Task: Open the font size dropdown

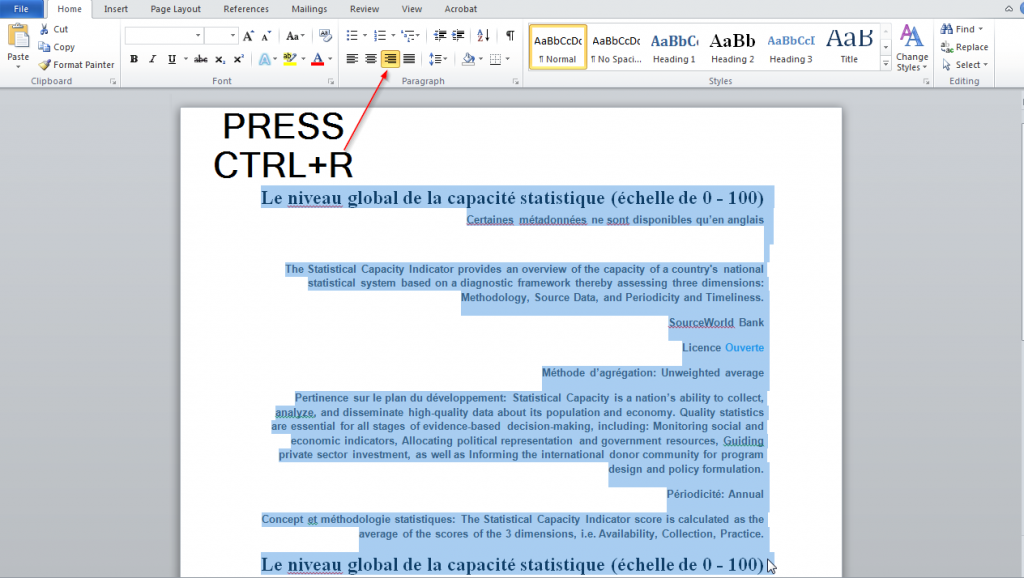Action: (x=232, y=36)
